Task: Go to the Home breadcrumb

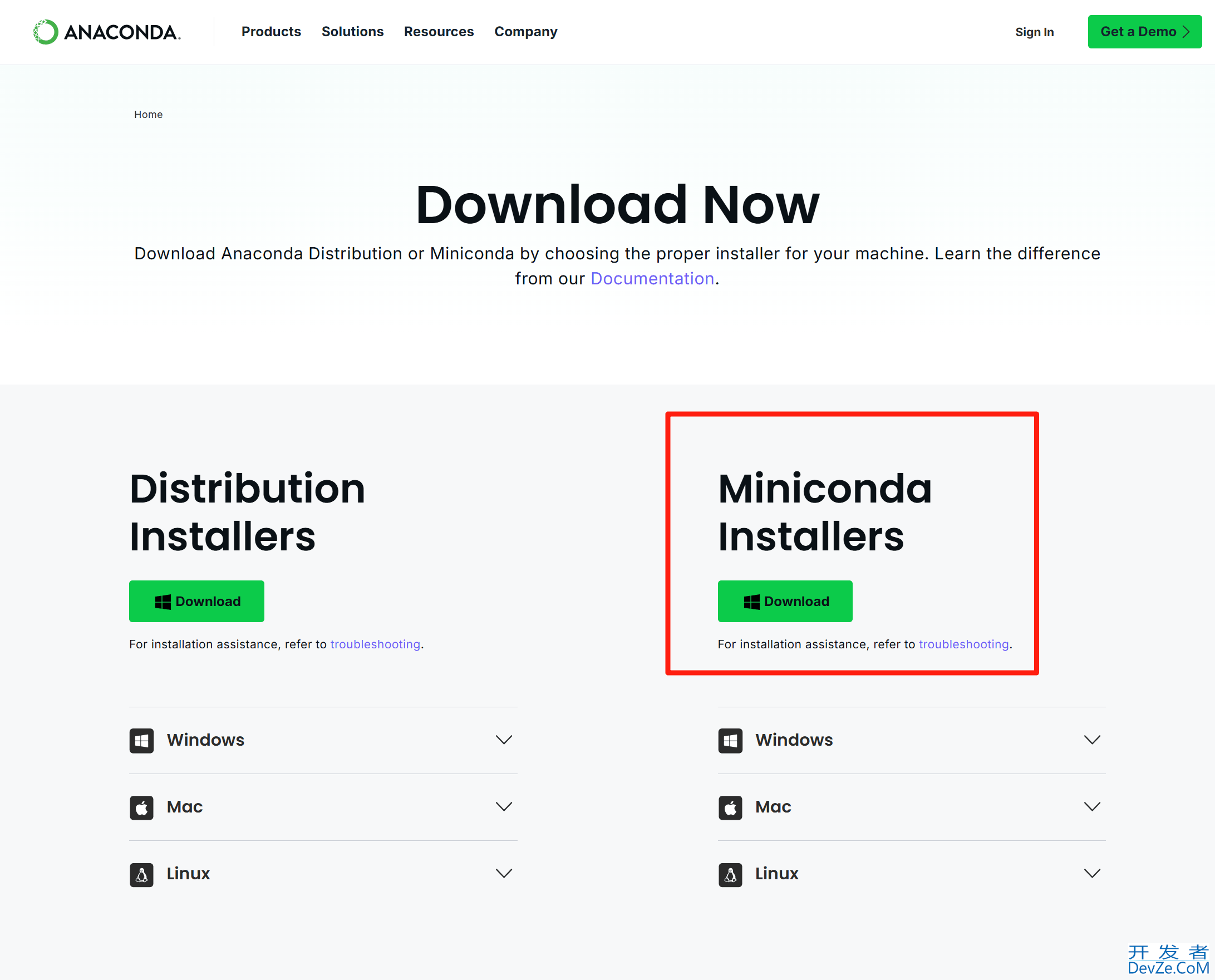Action: (149, 115)
